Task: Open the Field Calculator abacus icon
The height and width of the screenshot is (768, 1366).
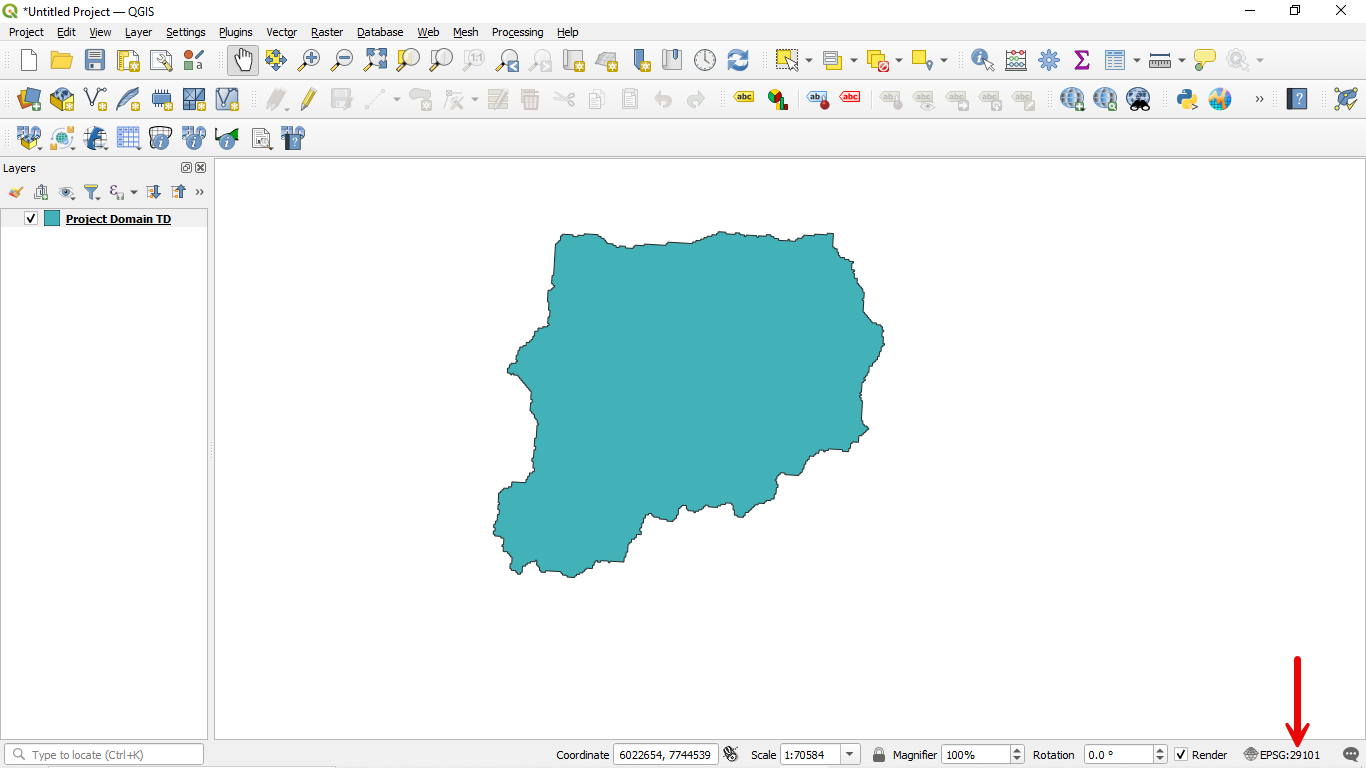Action: point(1016,60)
